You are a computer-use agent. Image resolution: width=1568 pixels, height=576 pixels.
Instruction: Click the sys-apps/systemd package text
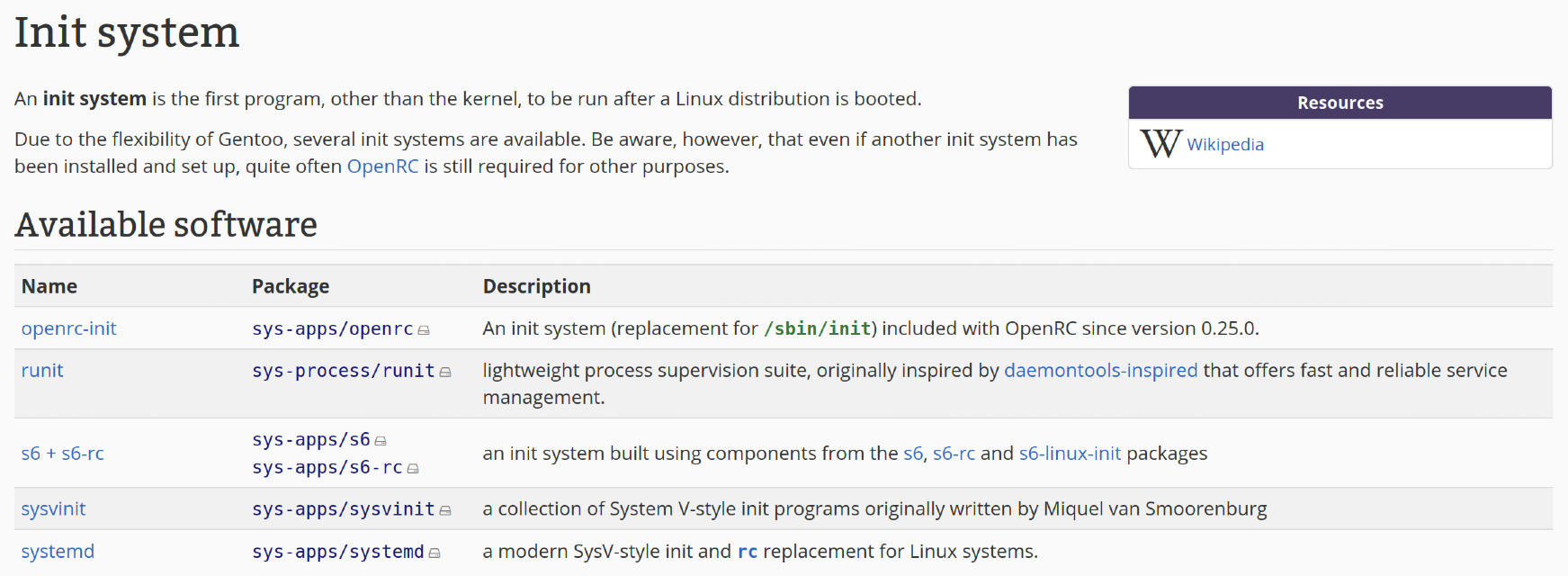tap(338, 552)
